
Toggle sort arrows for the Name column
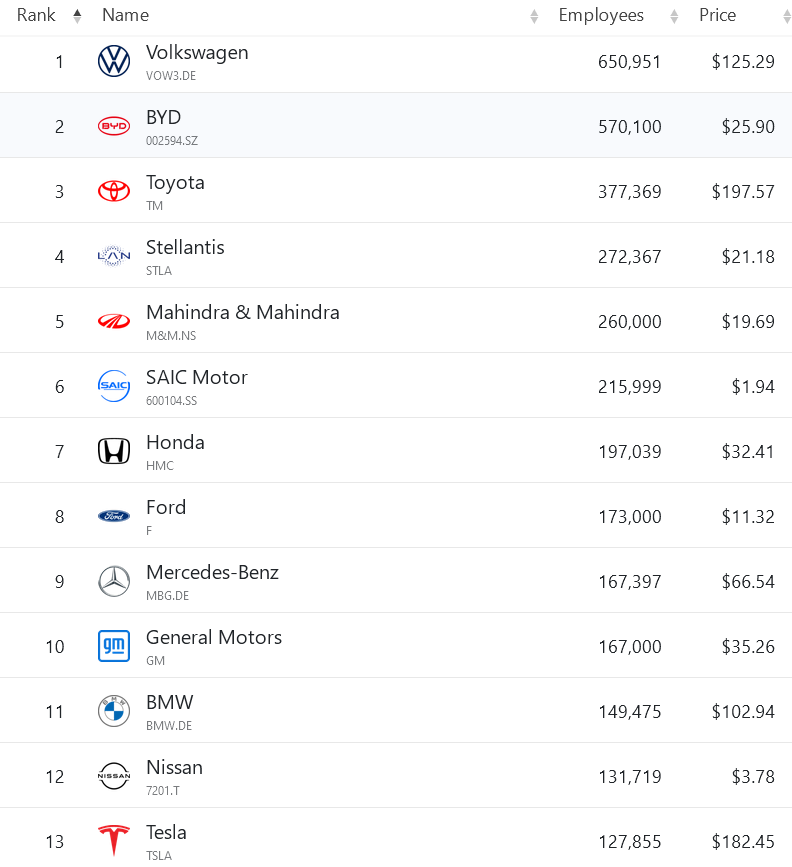point(534,16)
